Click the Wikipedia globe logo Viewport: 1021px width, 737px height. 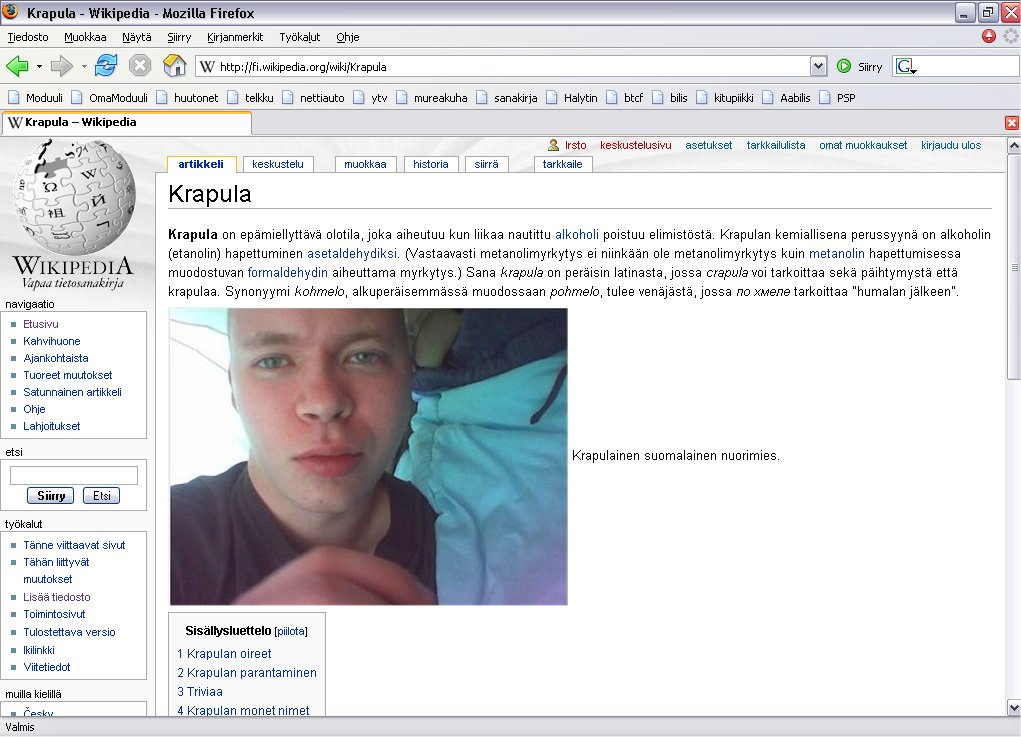click(73, 197)
